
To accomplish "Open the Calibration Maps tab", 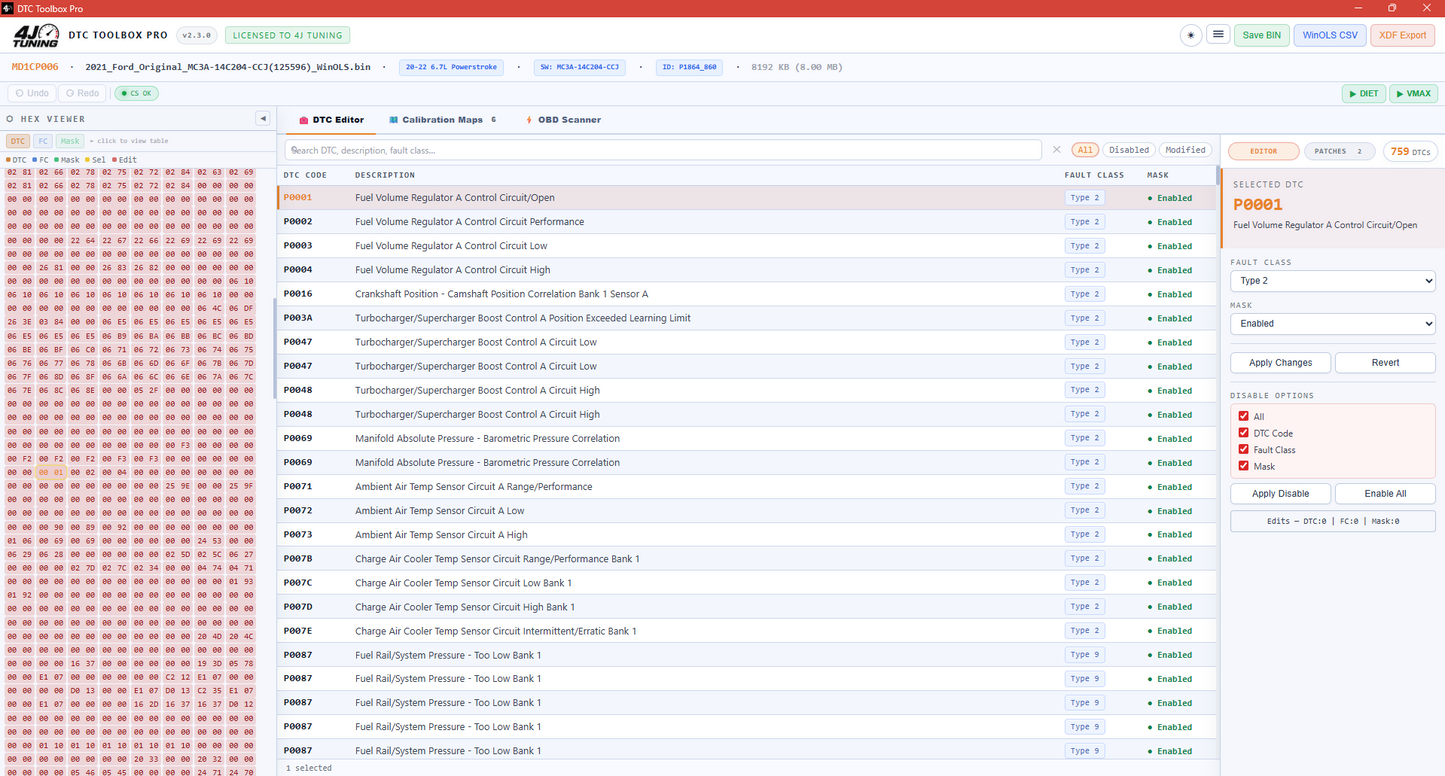I will (x=442, y=120).
